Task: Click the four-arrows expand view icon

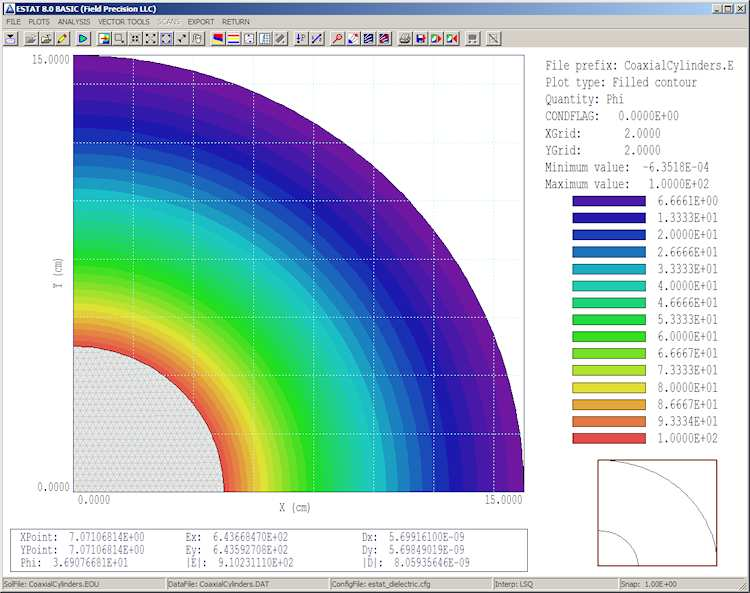Action: tap(151, 39)
